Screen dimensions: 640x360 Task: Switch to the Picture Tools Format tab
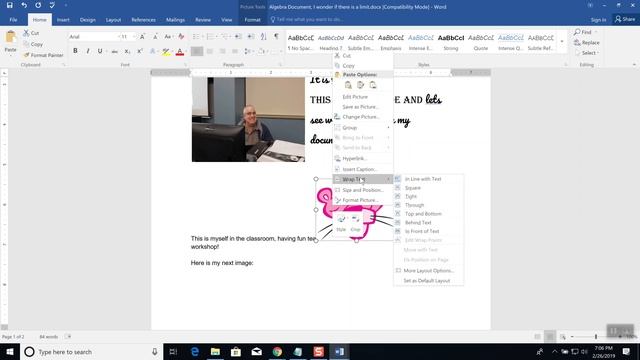pos(252,20)
